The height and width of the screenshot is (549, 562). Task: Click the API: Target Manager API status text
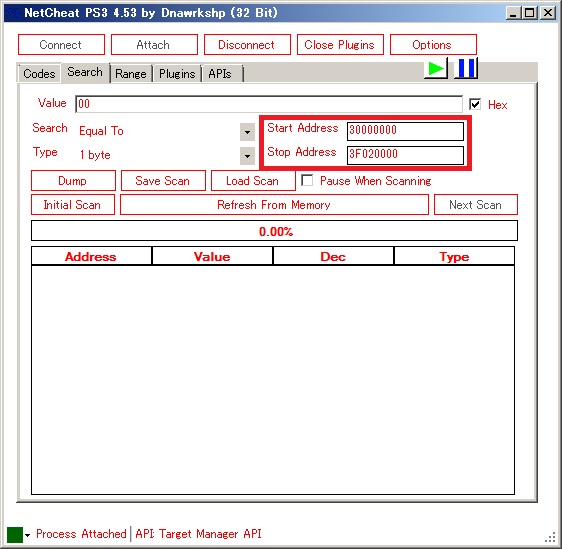coord(198,534)
